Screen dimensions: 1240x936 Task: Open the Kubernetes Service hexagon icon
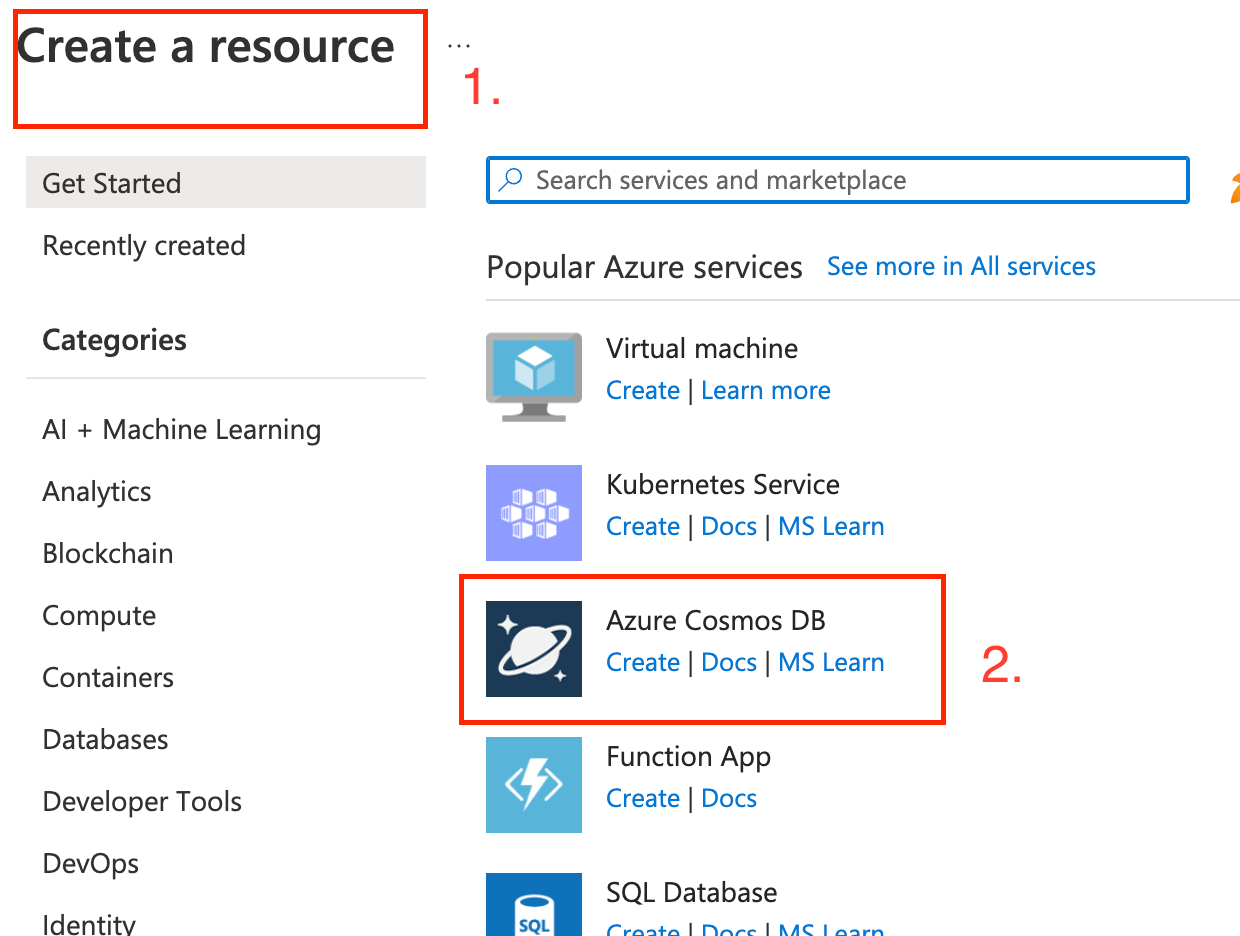tap(534, 513)
